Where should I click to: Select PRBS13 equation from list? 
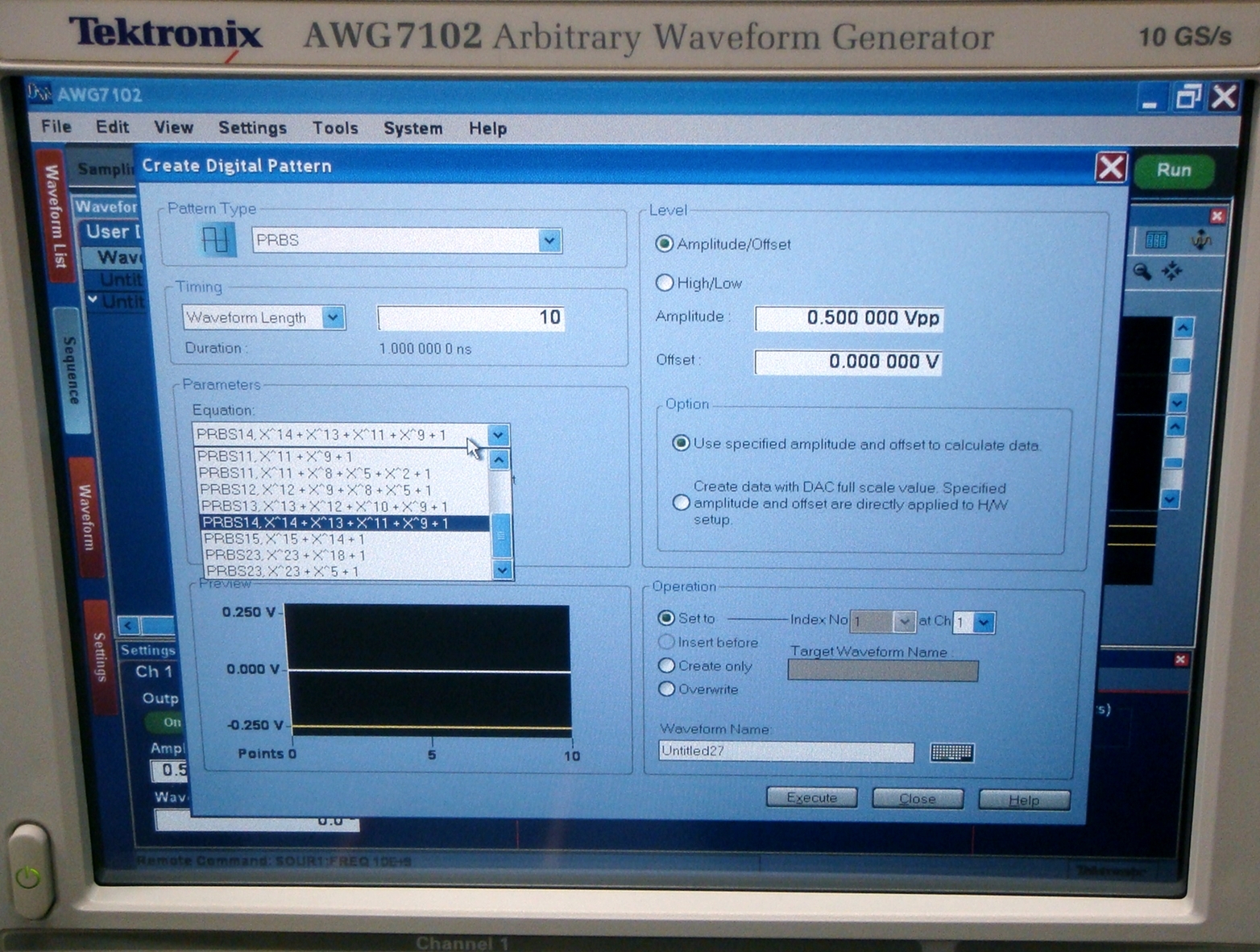pos(345,507)
